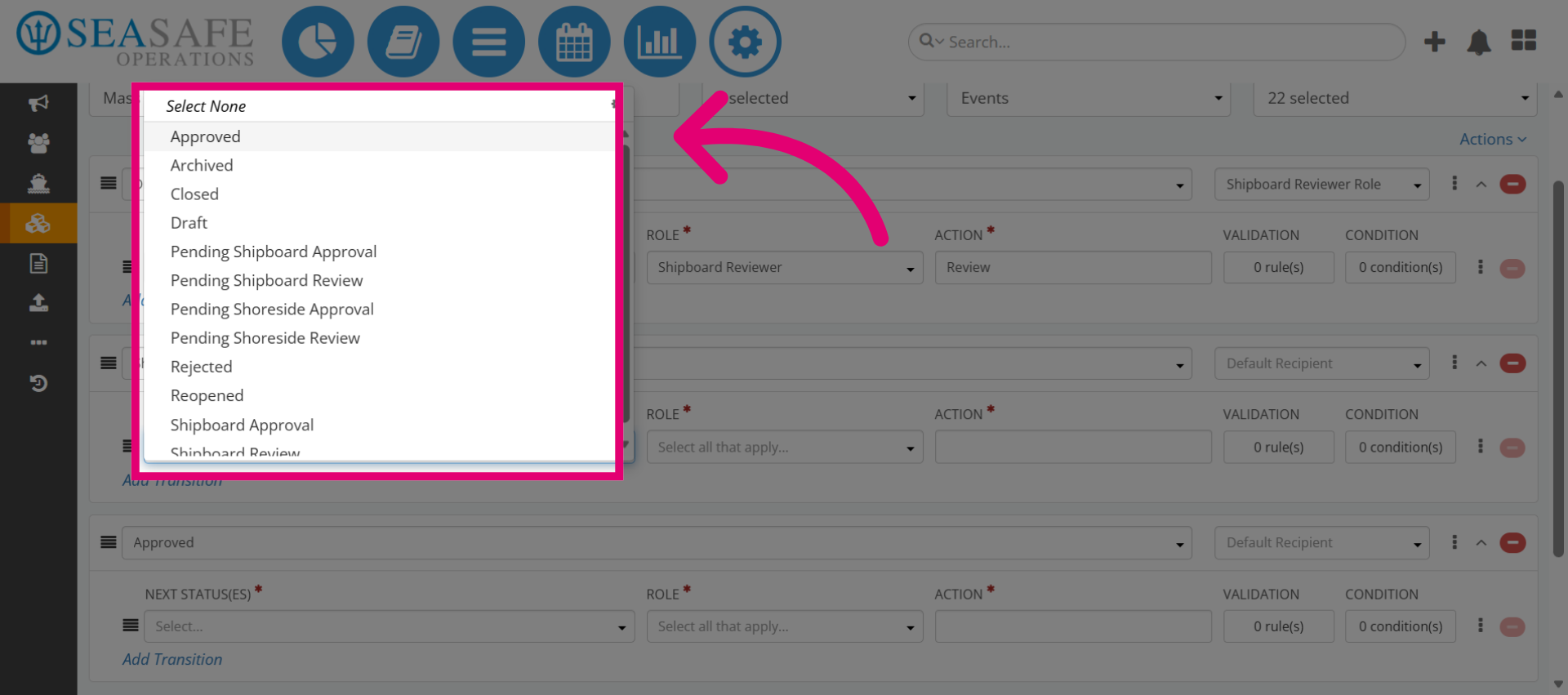
Task: Select Shipboard Approval option
Action: [x=379, y=425]
